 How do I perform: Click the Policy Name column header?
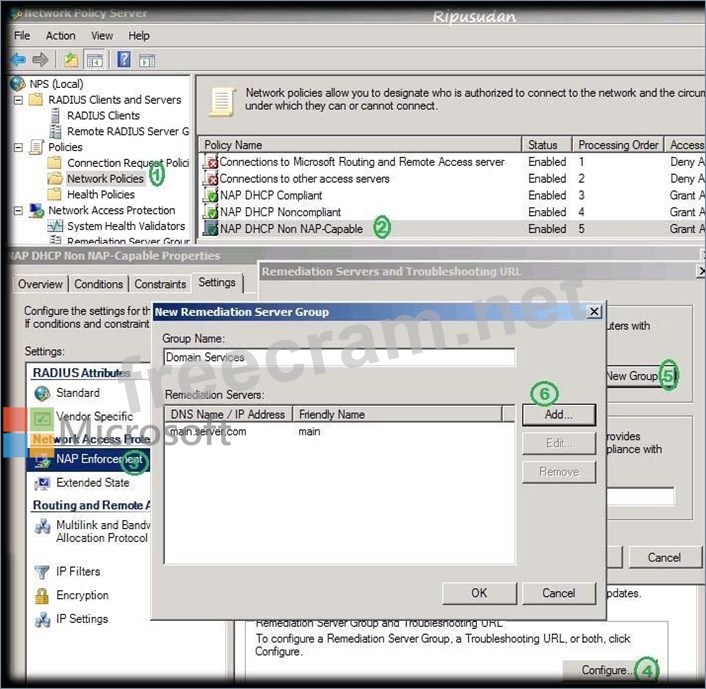click(360, 145)
